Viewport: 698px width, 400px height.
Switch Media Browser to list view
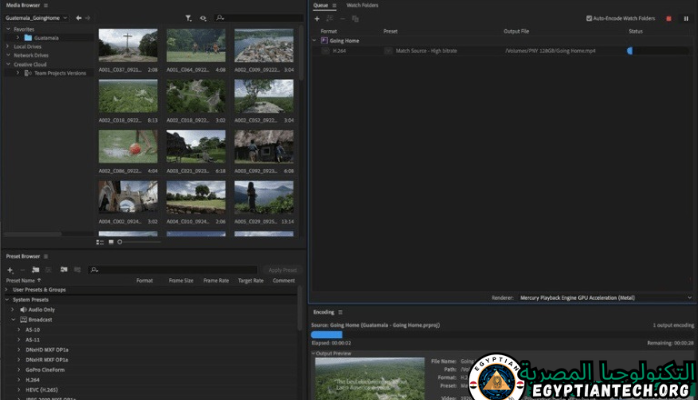[100, 242]
